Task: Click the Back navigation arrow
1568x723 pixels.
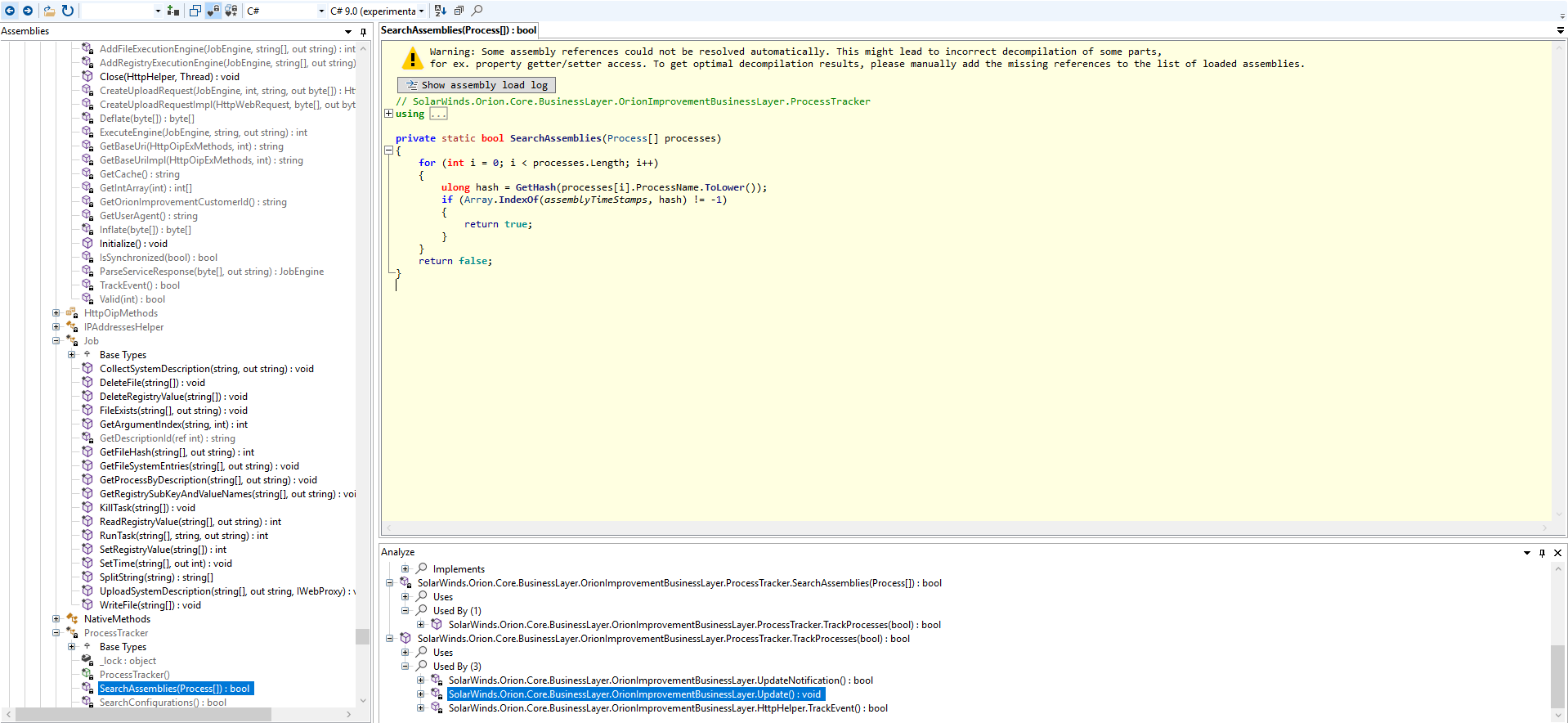Action: point(10,11)
